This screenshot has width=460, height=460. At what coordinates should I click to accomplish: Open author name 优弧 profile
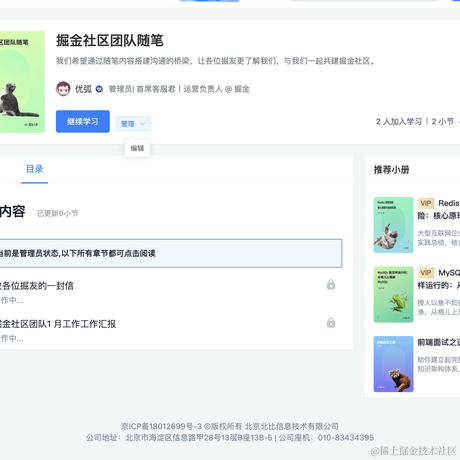(83, 89)
